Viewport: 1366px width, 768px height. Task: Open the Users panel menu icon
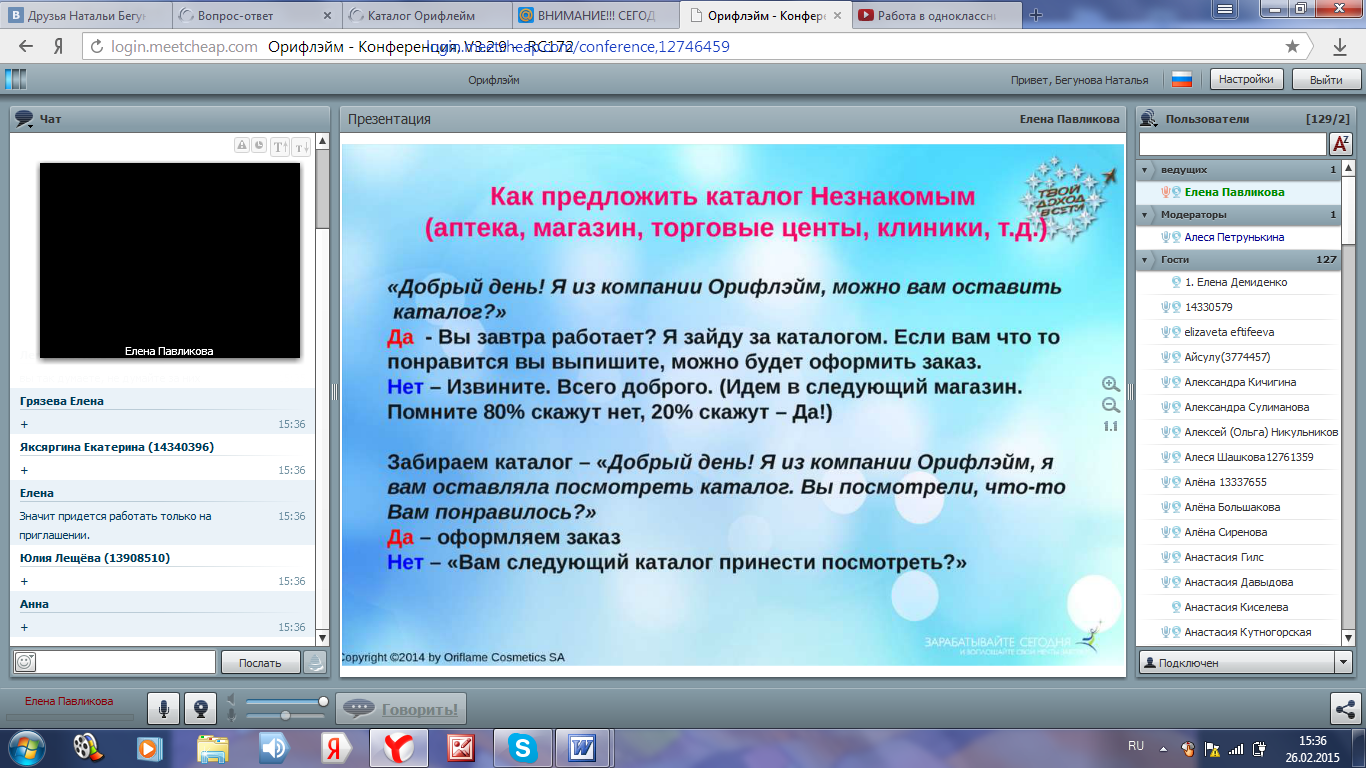pos(1149,119)
